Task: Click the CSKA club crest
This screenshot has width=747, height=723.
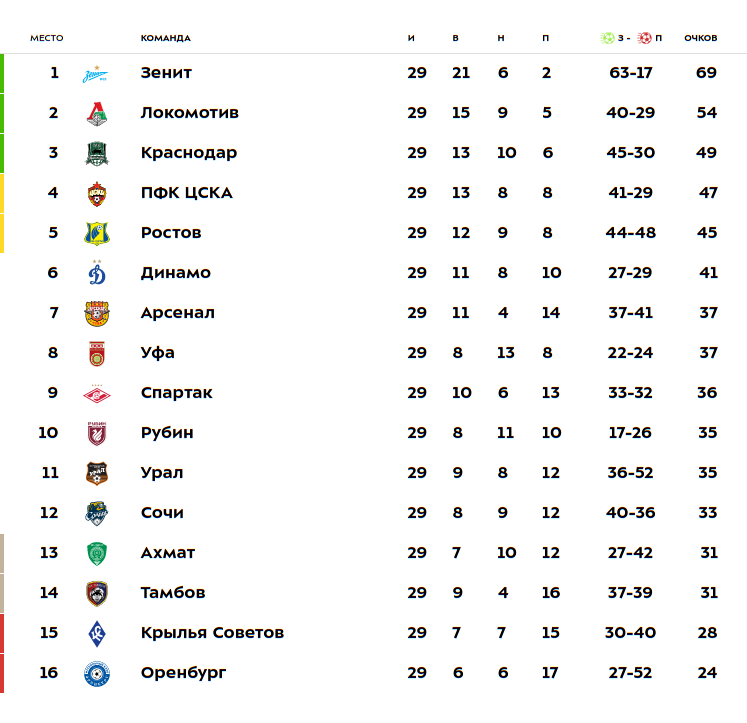Action: [96, 193]
